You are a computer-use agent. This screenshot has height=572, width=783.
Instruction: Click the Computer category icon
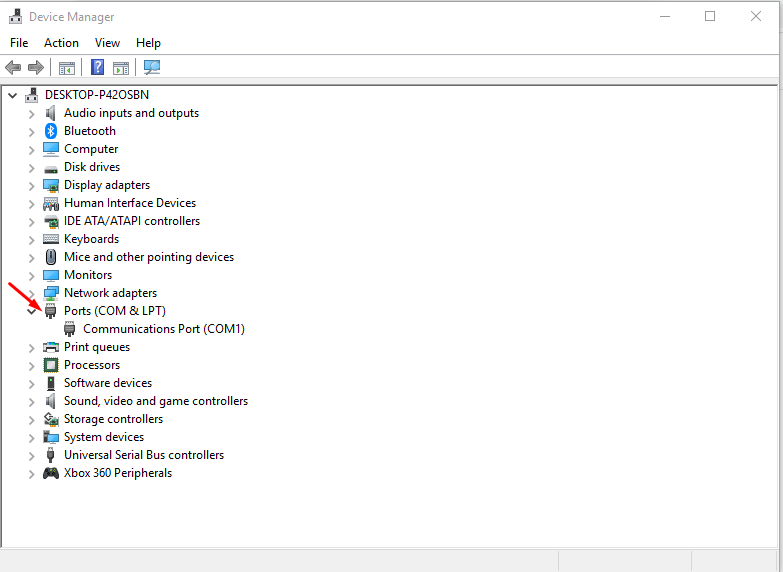click(50, 149)
